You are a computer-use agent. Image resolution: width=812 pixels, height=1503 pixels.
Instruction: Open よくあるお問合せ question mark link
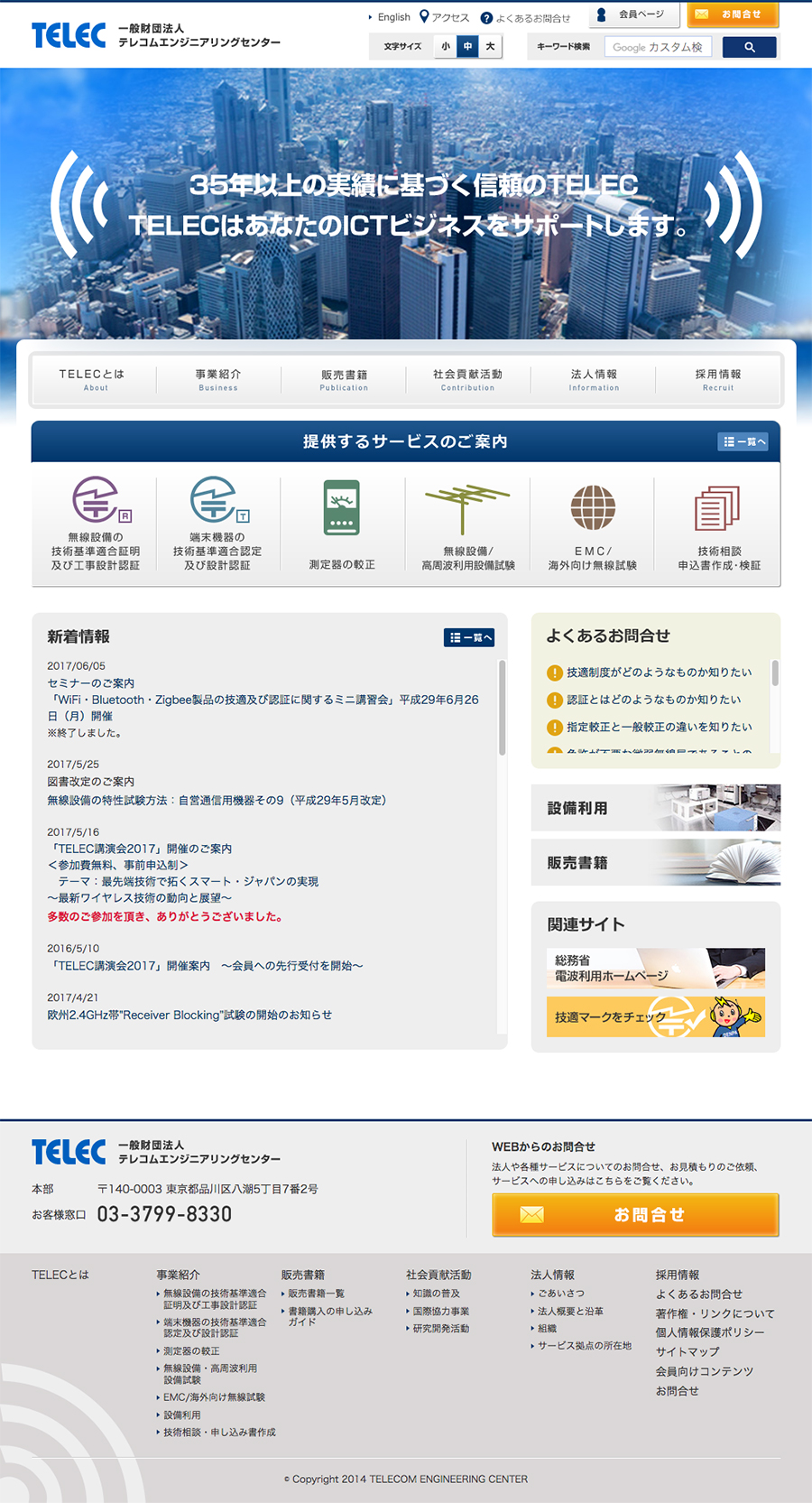point(525,18)
